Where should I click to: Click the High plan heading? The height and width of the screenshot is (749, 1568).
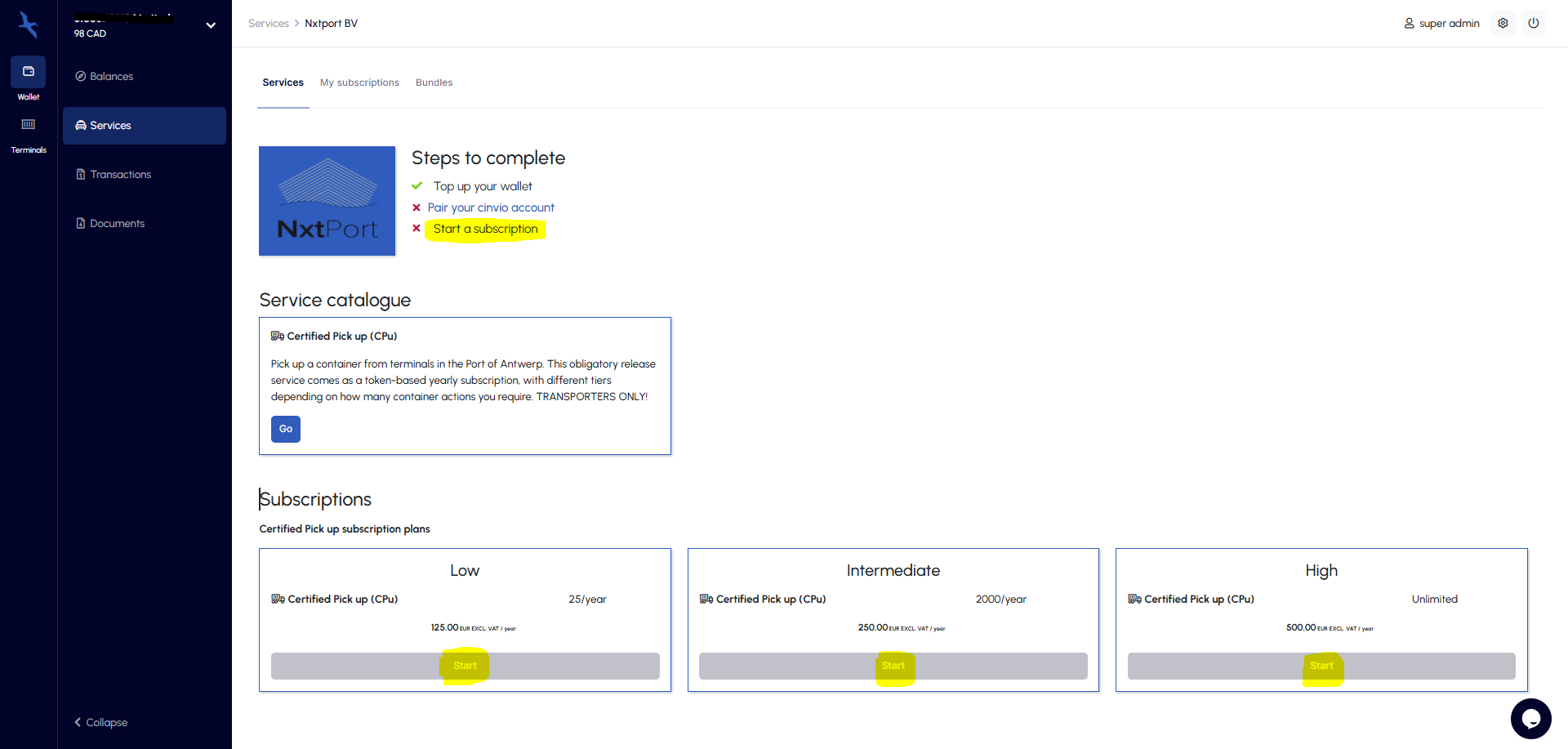click(1321, 570)
